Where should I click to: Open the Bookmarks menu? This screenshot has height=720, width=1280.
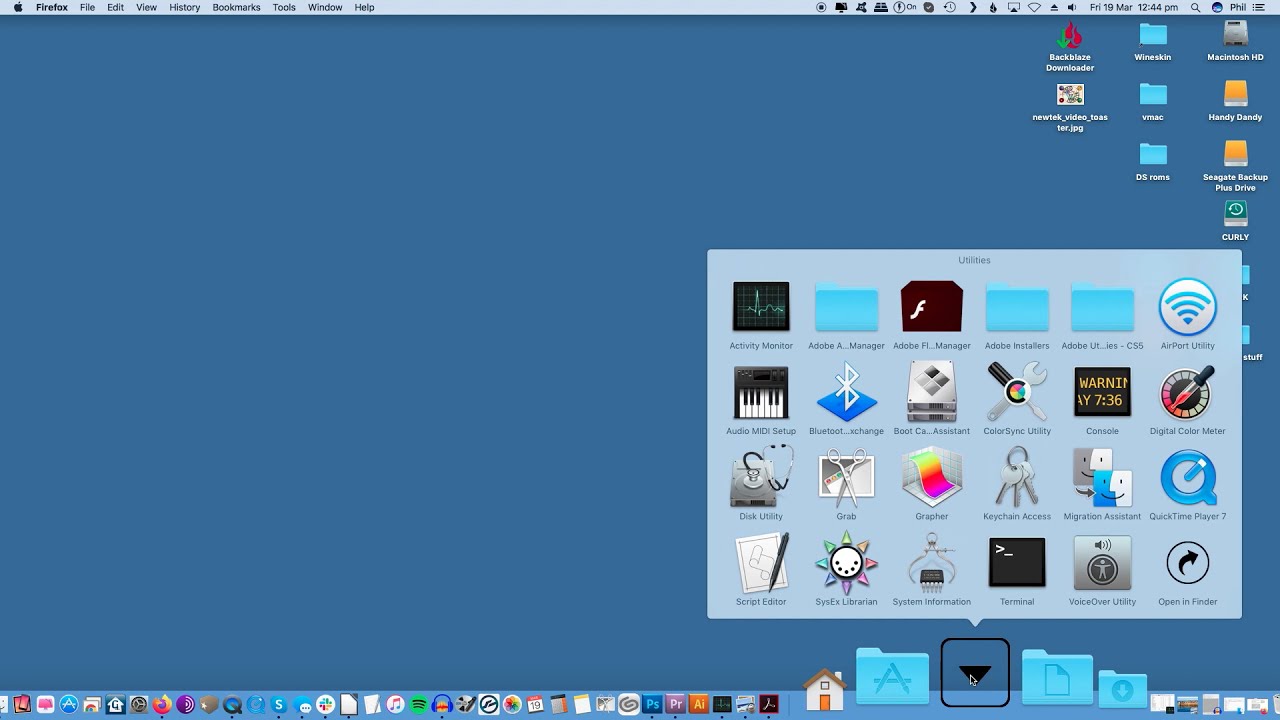click(x=236, y=7)
